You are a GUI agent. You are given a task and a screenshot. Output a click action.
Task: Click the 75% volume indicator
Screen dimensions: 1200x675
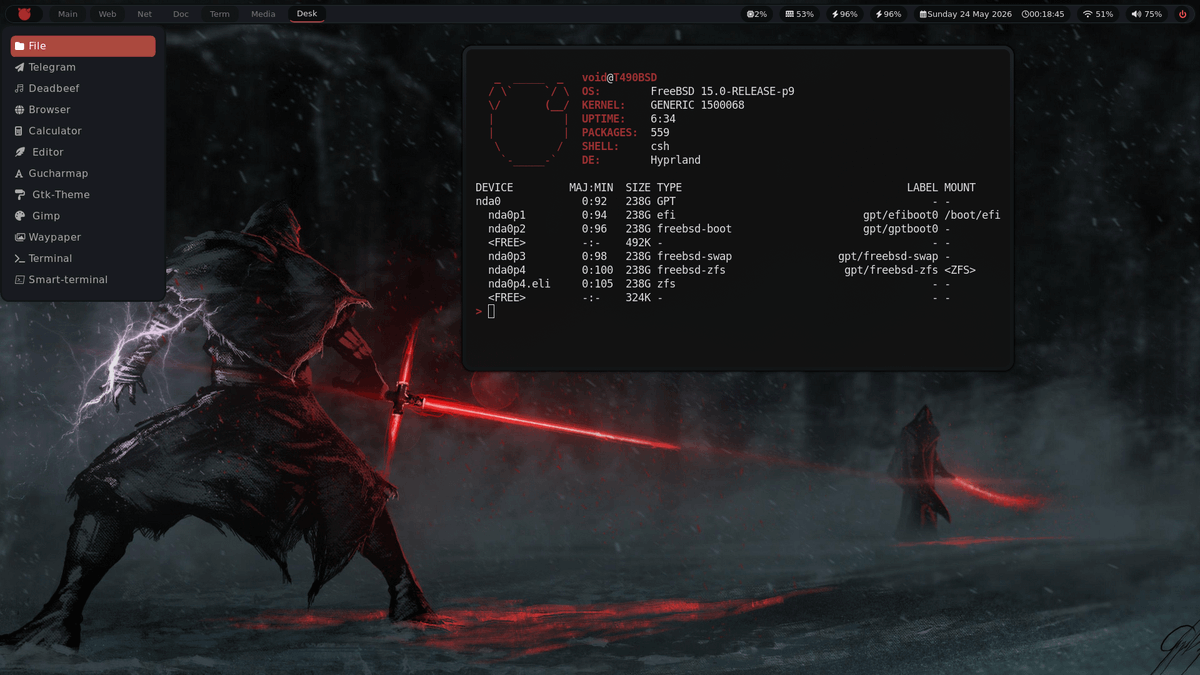point(1146,14)
